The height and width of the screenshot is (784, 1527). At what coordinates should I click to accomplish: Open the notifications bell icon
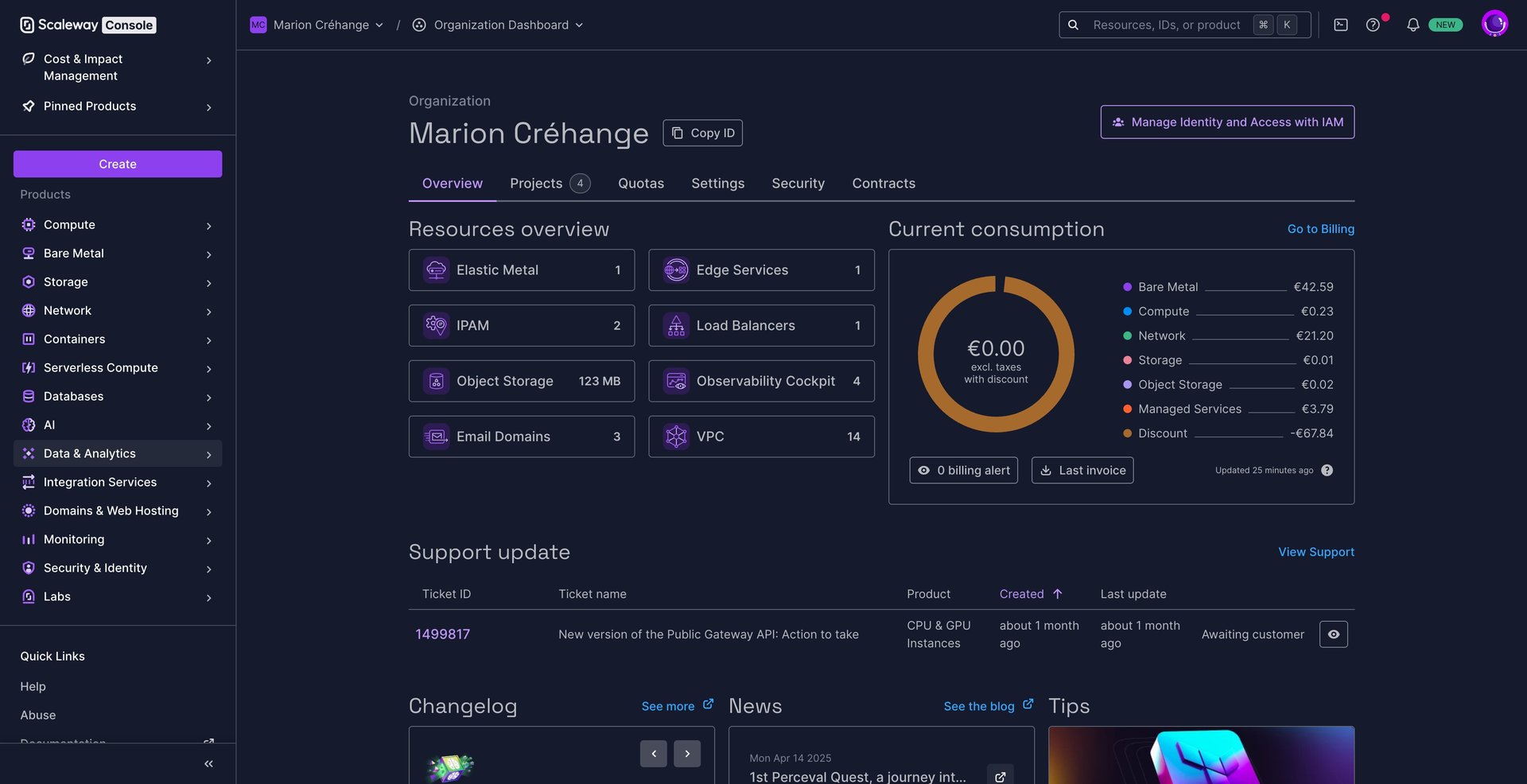[x=1412, y=25]
